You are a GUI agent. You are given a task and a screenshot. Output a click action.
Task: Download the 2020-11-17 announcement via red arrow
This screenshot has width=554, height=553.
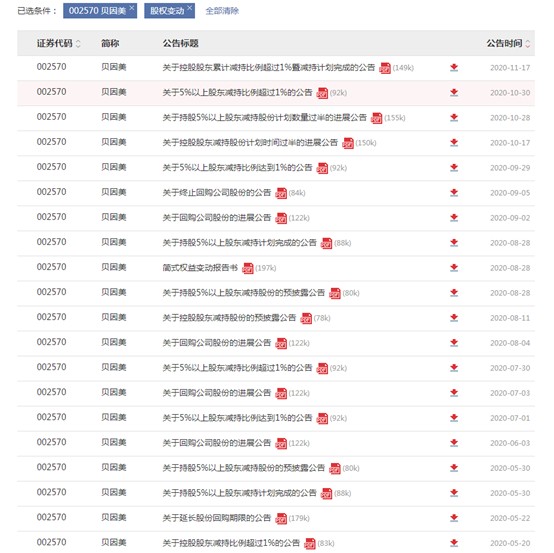tap(454, 67)
